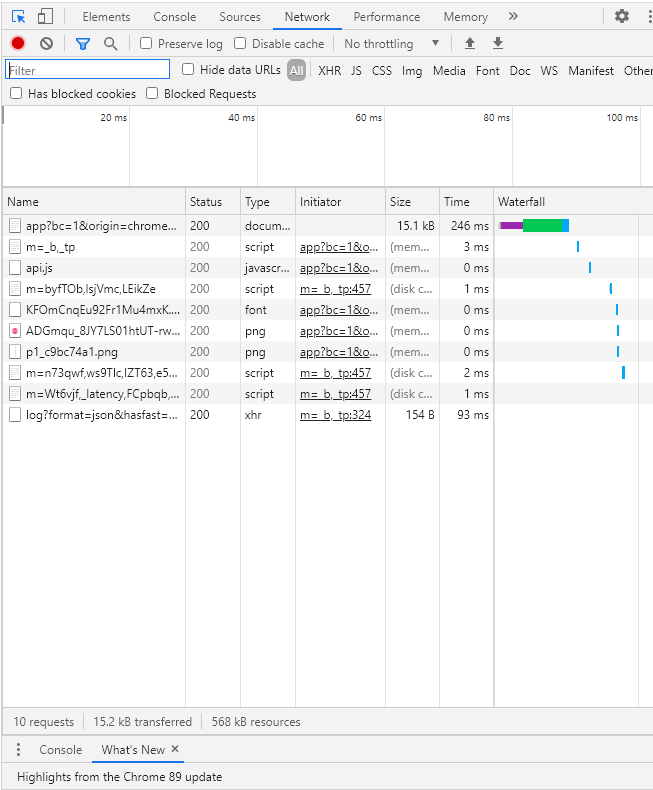Close the What's New drawer tab
The image size is (653, 790).
point(175,749)
